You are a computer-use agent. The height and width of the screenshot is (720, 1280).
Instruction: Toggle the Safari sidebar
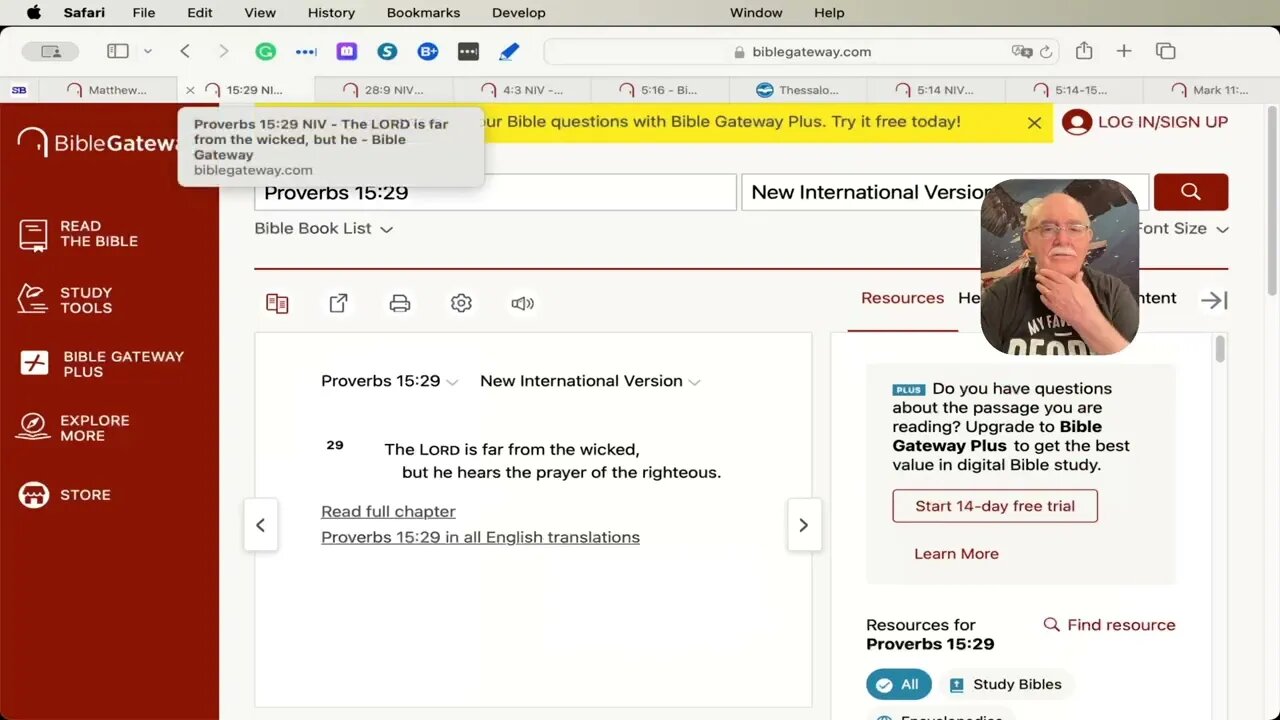(x=118, y=51)
